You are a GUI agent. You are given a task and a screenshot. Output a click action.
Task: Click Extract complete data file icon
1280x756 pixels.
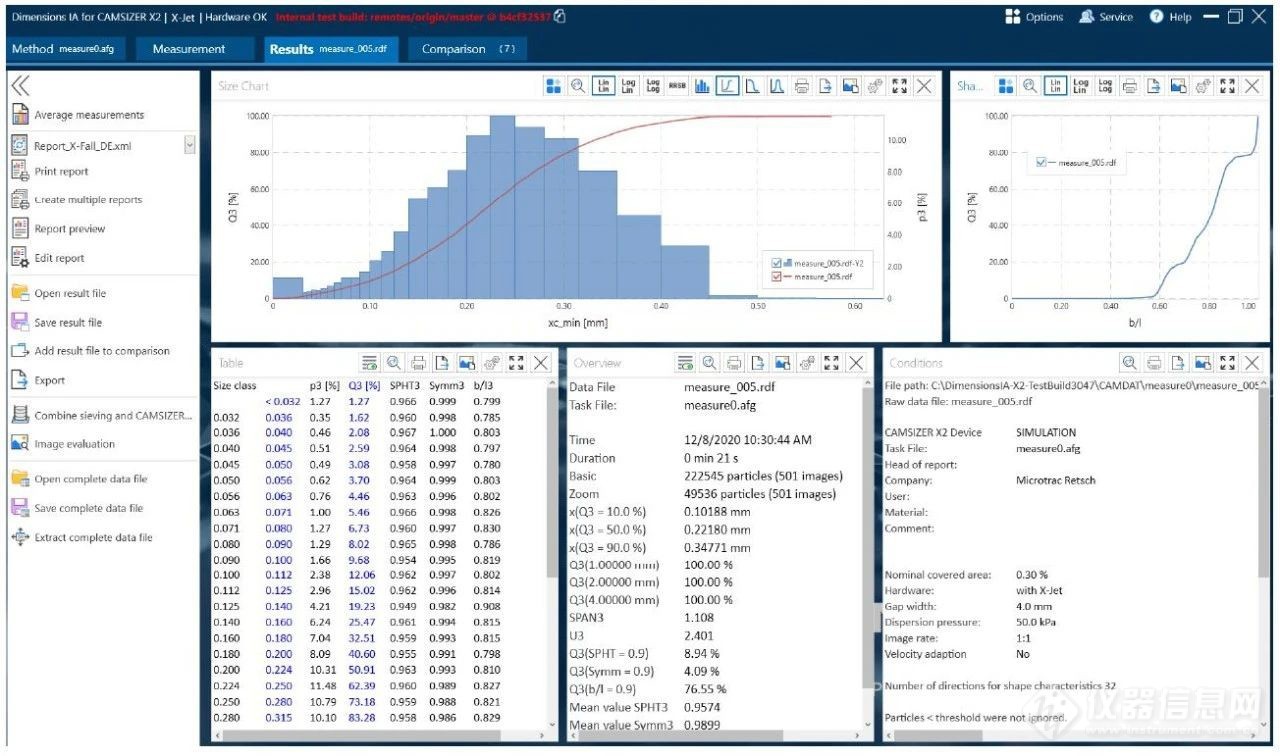point(20,537)
